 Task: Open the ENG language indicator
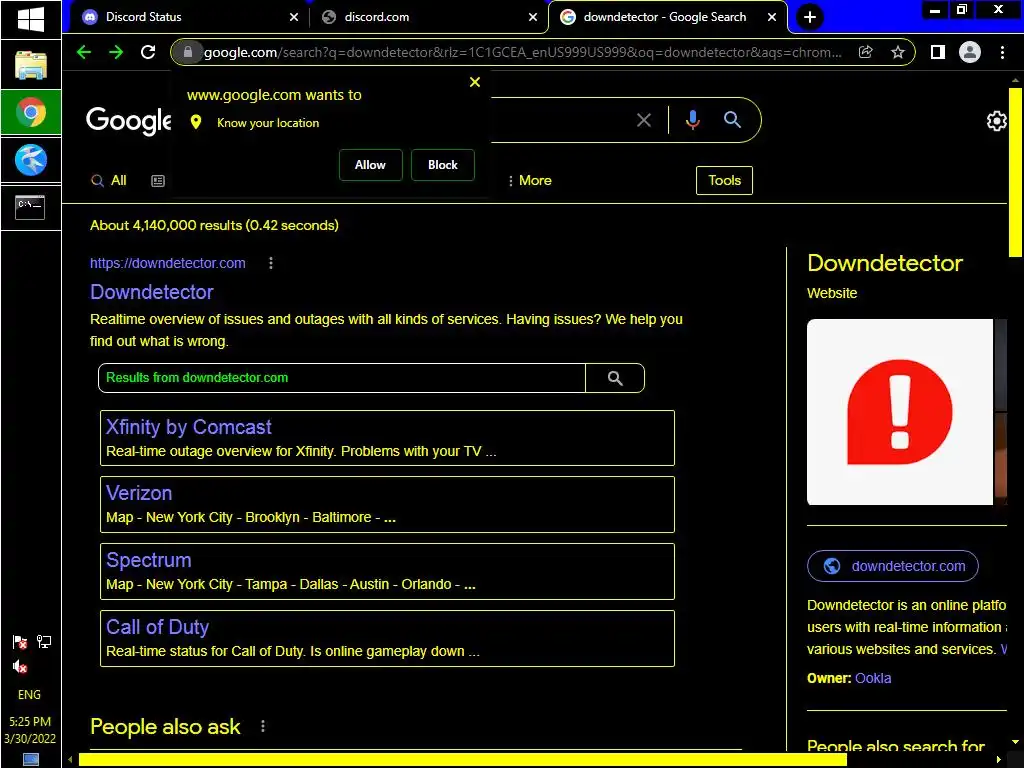[29, 695]
